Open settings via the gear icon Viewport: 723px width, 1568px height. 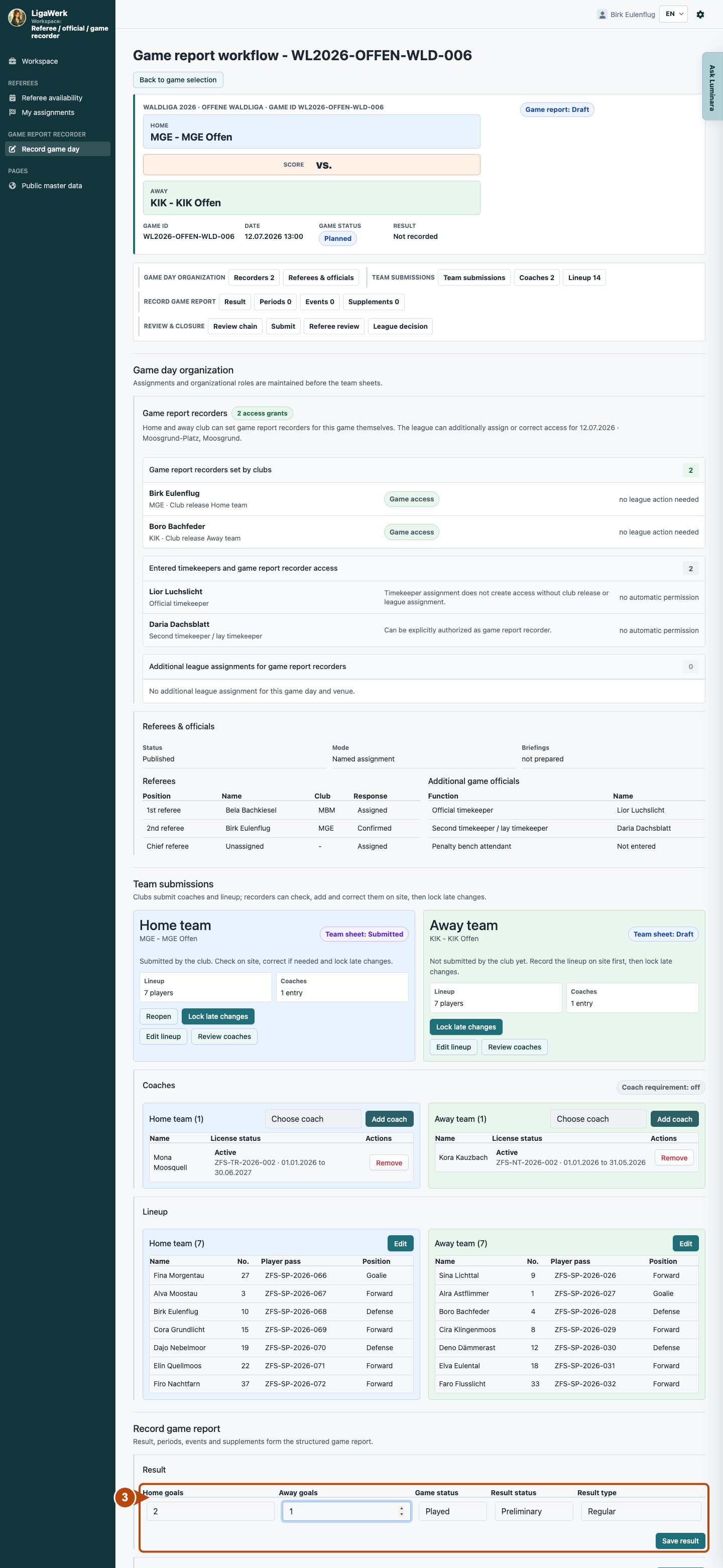pos(700,15)
